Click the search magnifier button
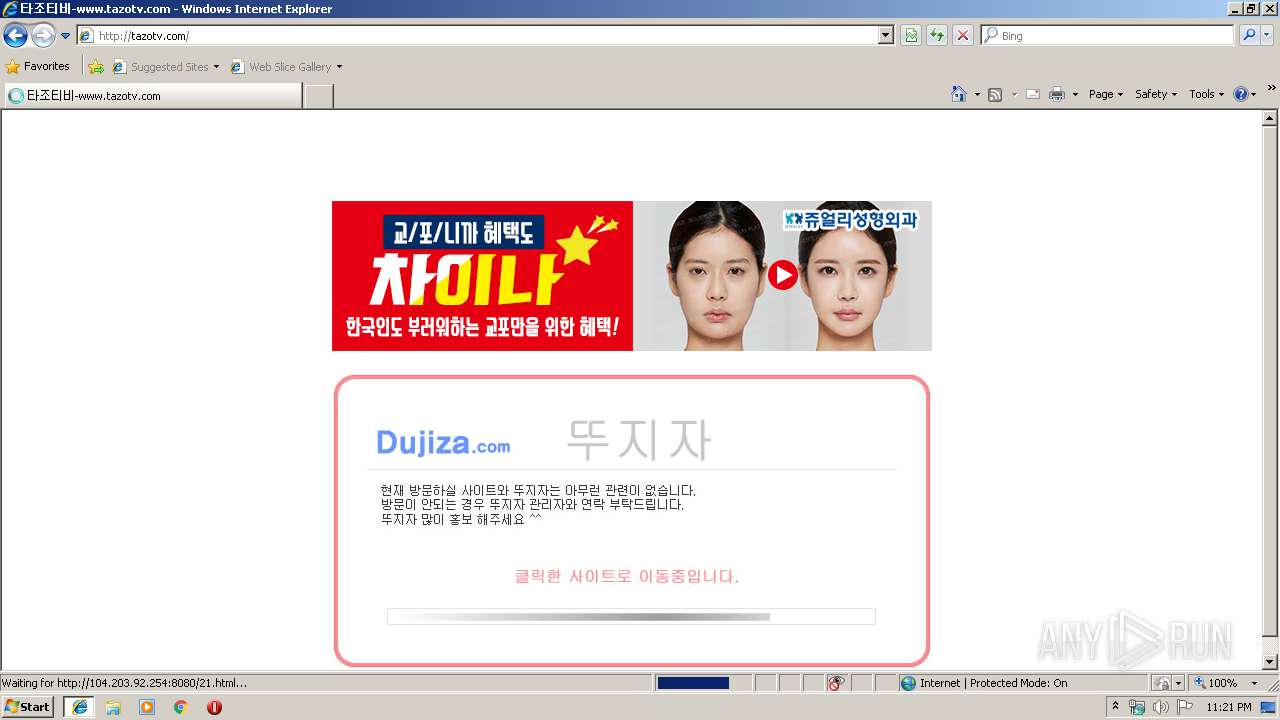The width and height of the screenshot is (1280, 720). tap(1248, 35)
